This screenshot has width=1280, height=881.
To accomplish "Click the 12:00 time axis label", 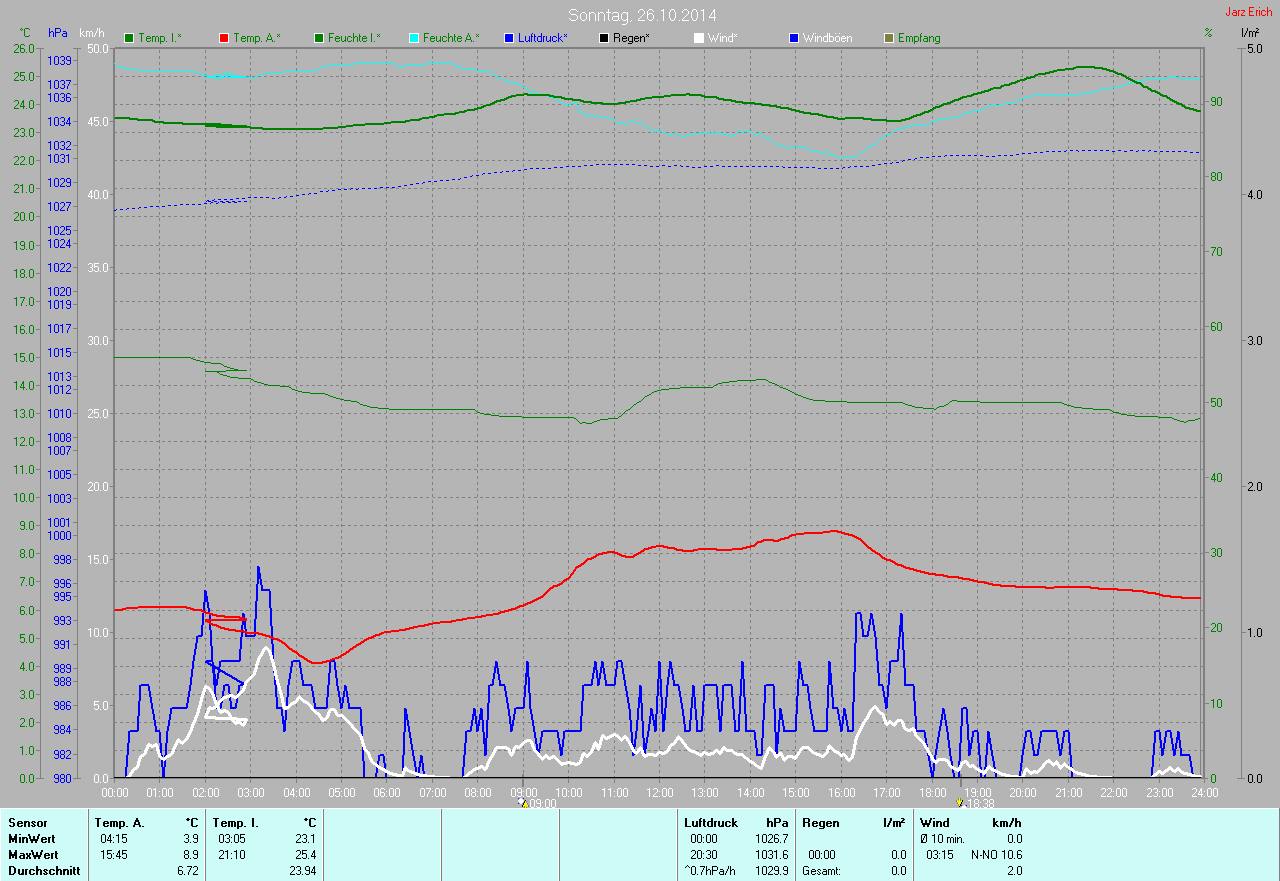I will [x=659, y=793].
